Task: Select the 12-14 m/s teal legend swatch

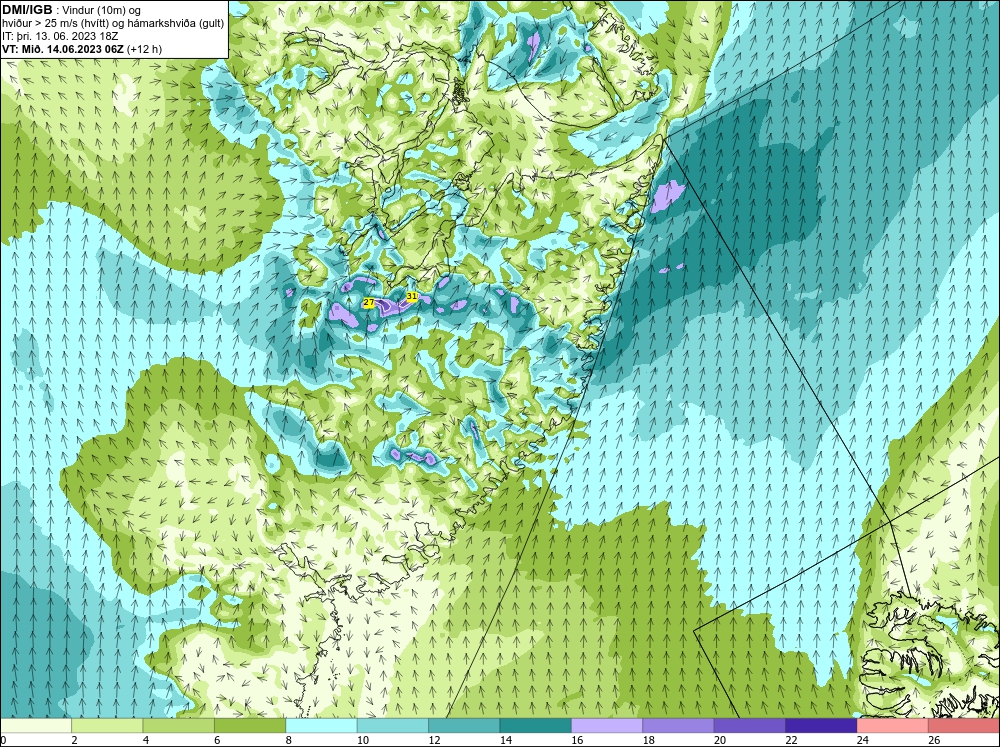Action: coord(464,725)
